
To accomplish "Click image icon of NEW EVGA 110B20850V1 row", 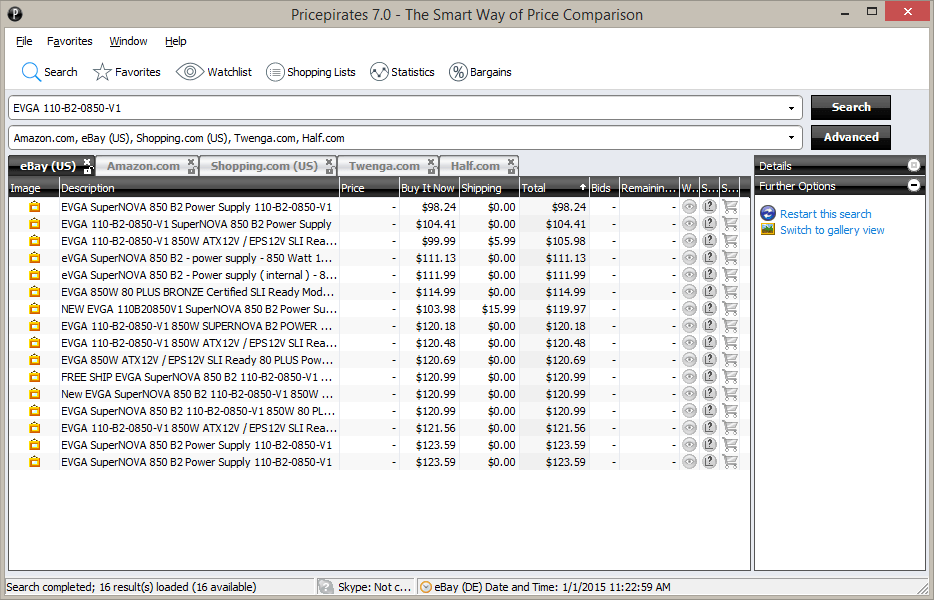I will tap(35, 309).
